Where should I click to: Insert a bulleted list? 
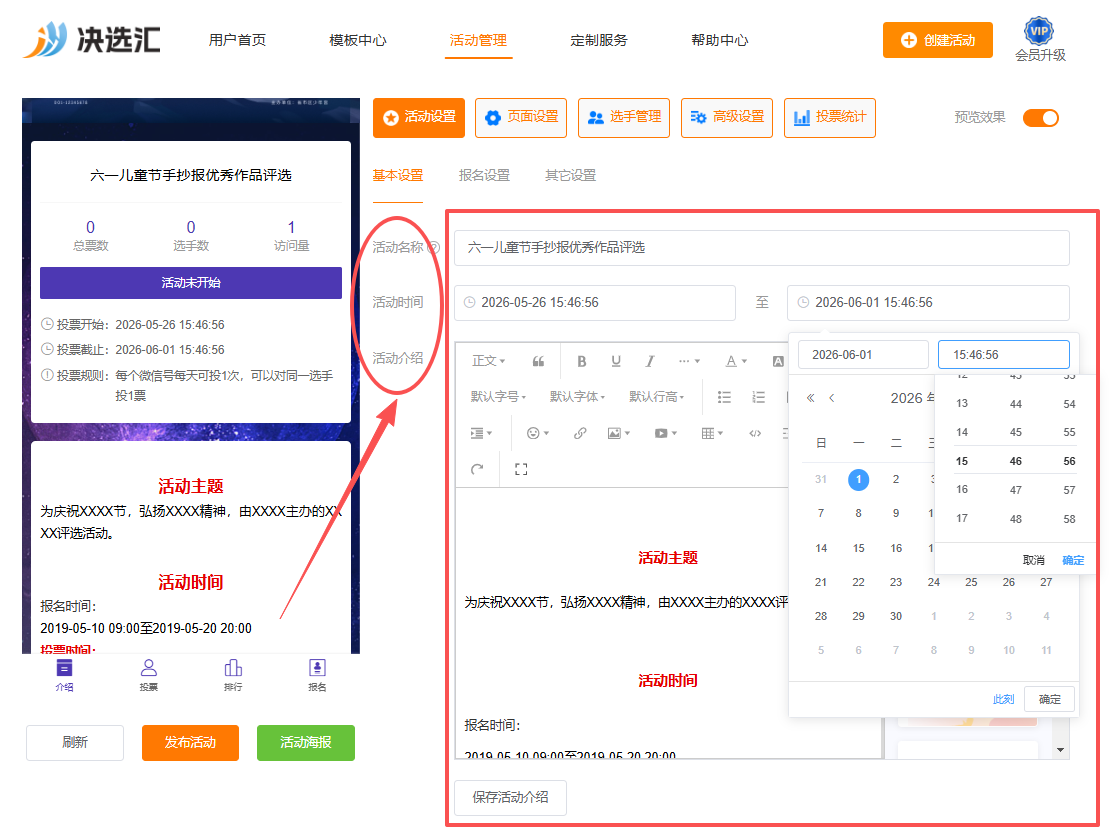pos(724,397)
